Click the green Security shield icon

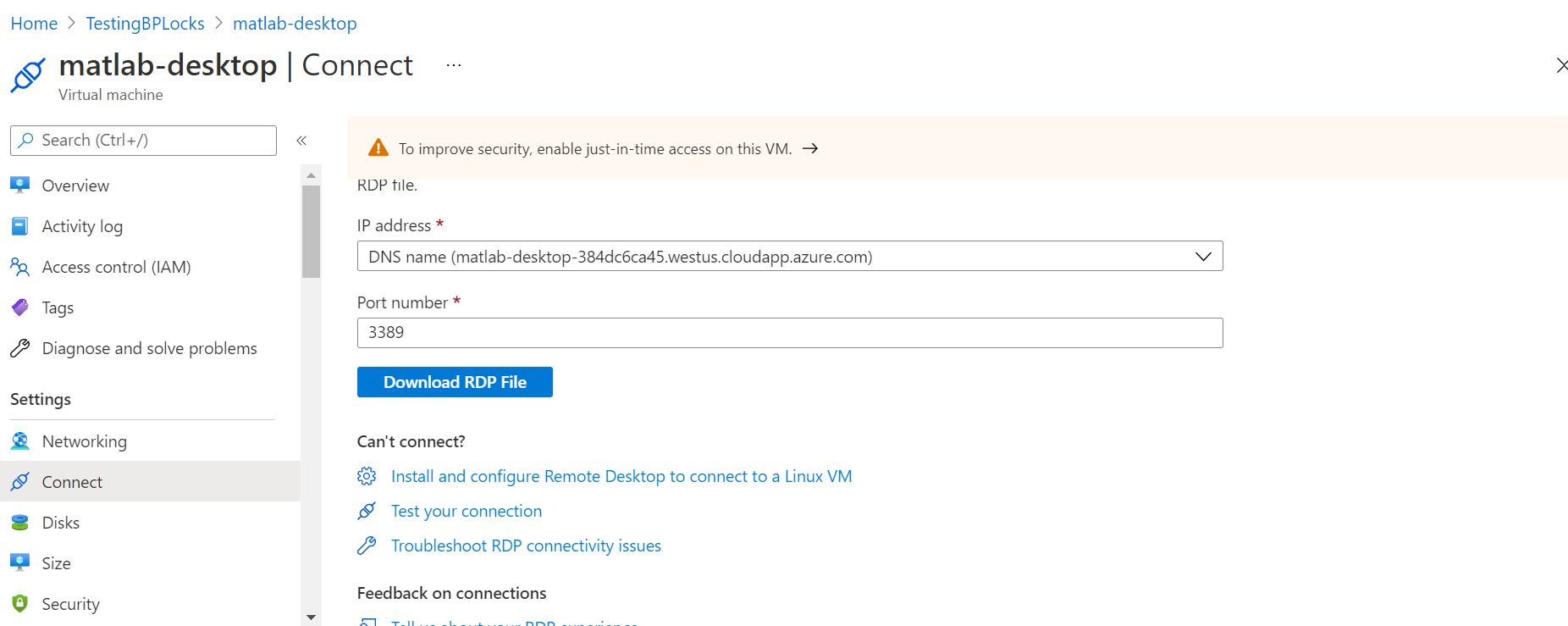20,603
